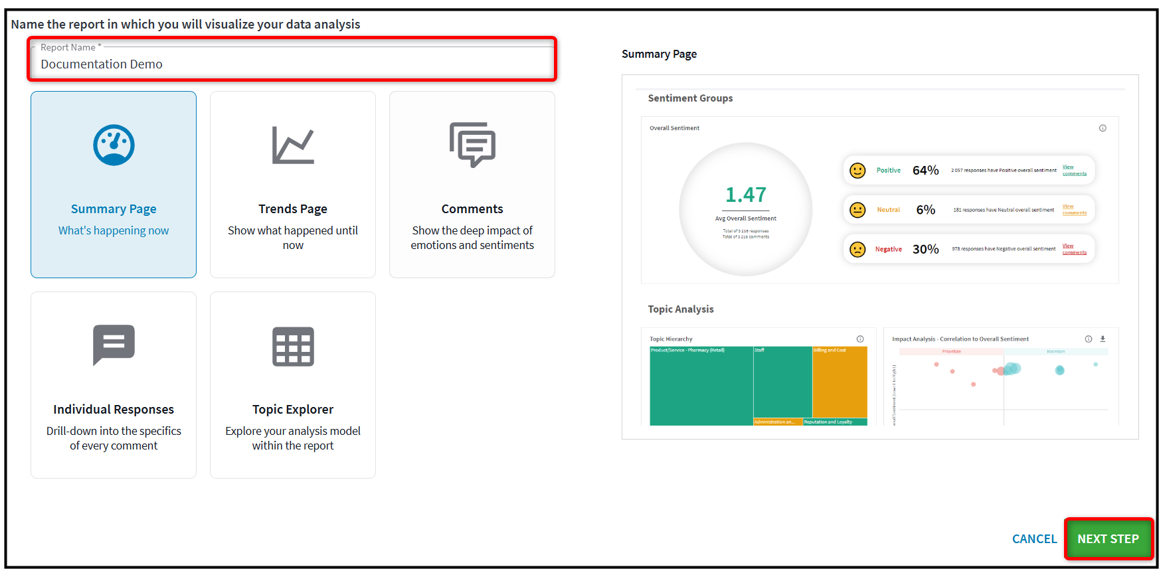Click CANCEL to dismiss the dialog
The image size is (1171, 578).
coord(1034,538)
